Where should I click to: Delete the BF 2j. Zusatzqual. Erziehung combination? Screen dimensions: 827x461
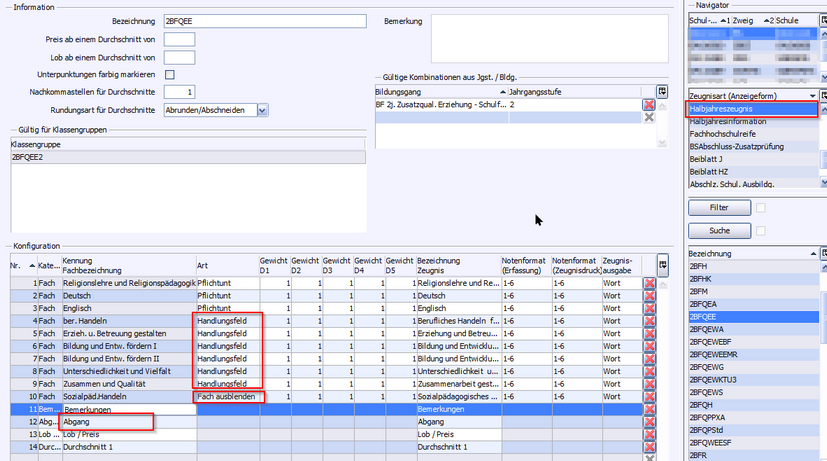point(648,104)
